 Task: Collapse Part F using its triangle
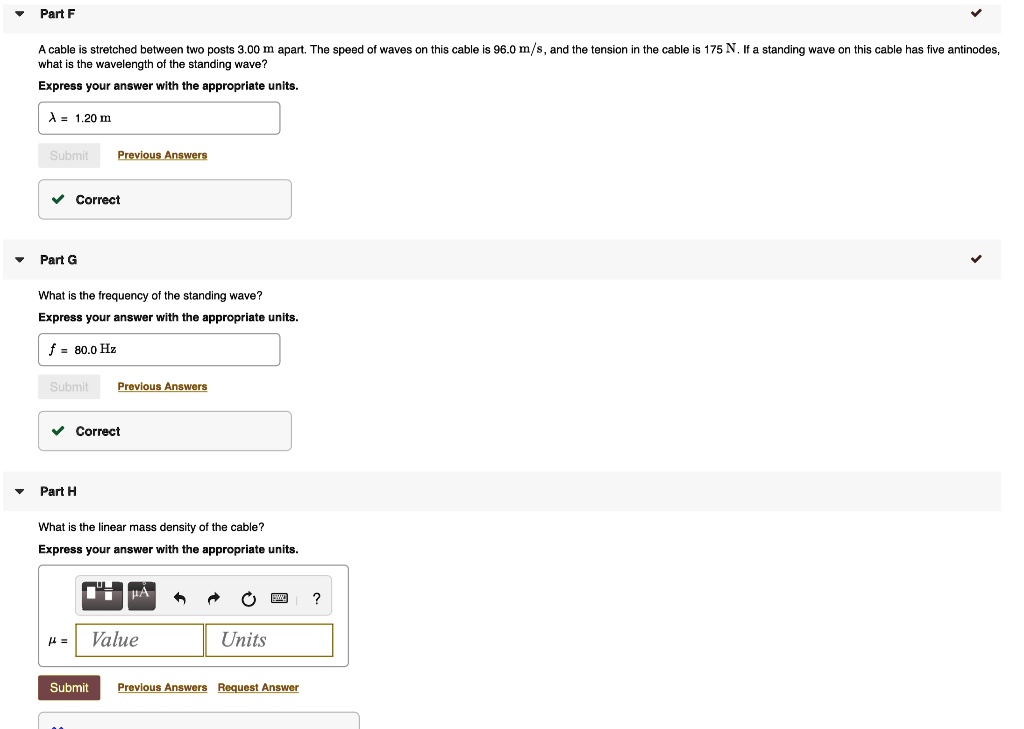[19, 14]
